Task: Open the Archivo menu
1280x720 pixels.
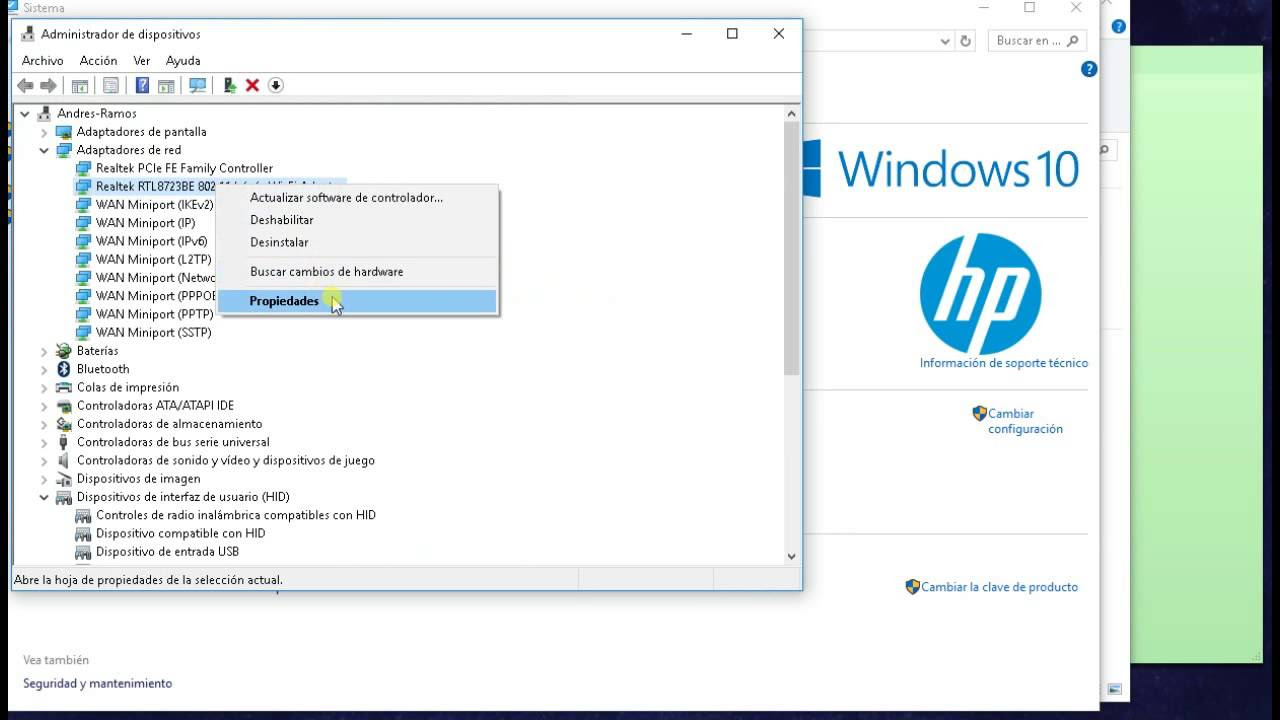Action: [43, 61]
